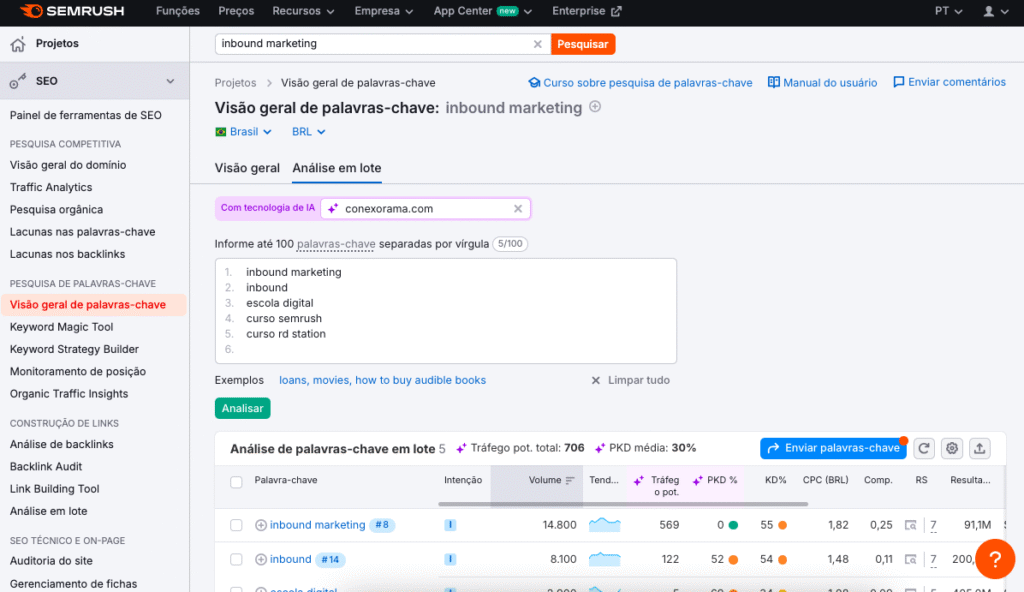The image size is (1024, 592).
Task: Click the example keywords loans, movies link
Action: (x=382, y=380)
